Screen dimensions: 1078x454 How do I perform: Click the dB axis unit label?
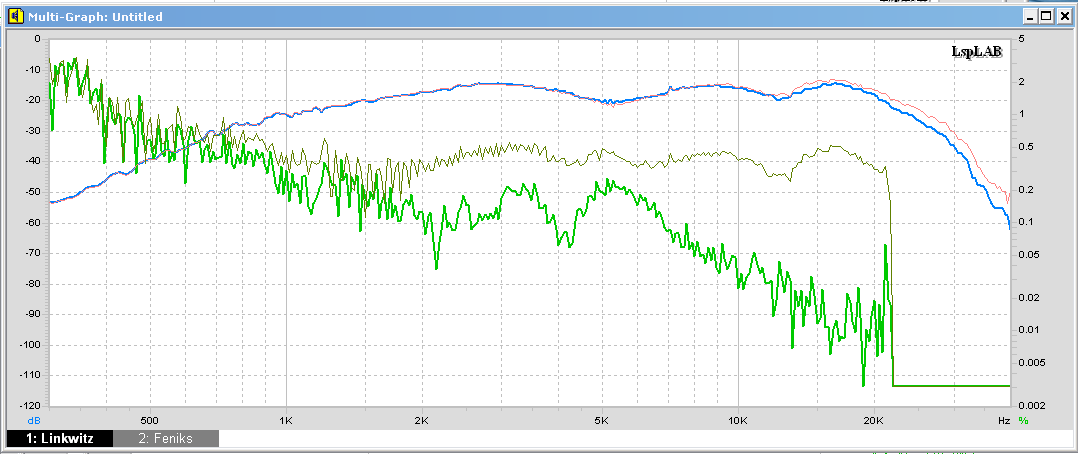34,420
